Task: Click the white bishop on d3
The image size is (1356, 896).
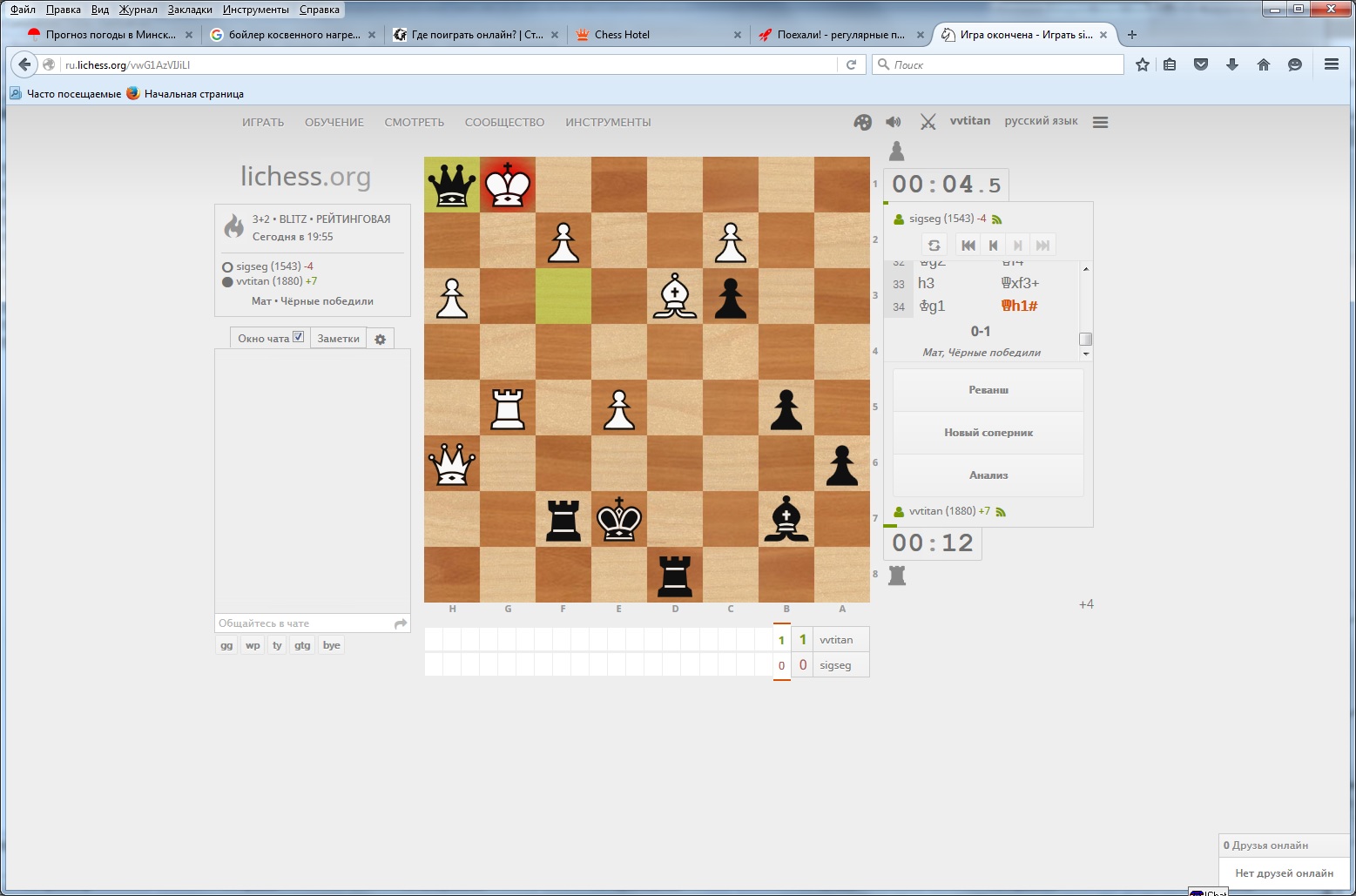Action: [675, 296]
